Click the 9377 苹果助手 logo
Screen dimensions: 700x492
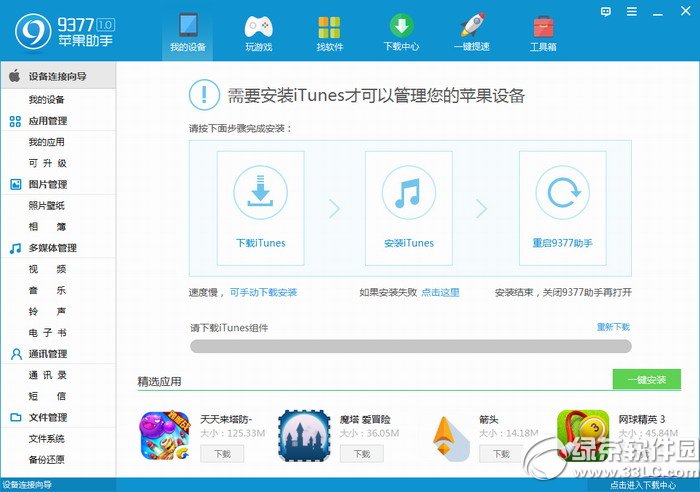point(65,32)
